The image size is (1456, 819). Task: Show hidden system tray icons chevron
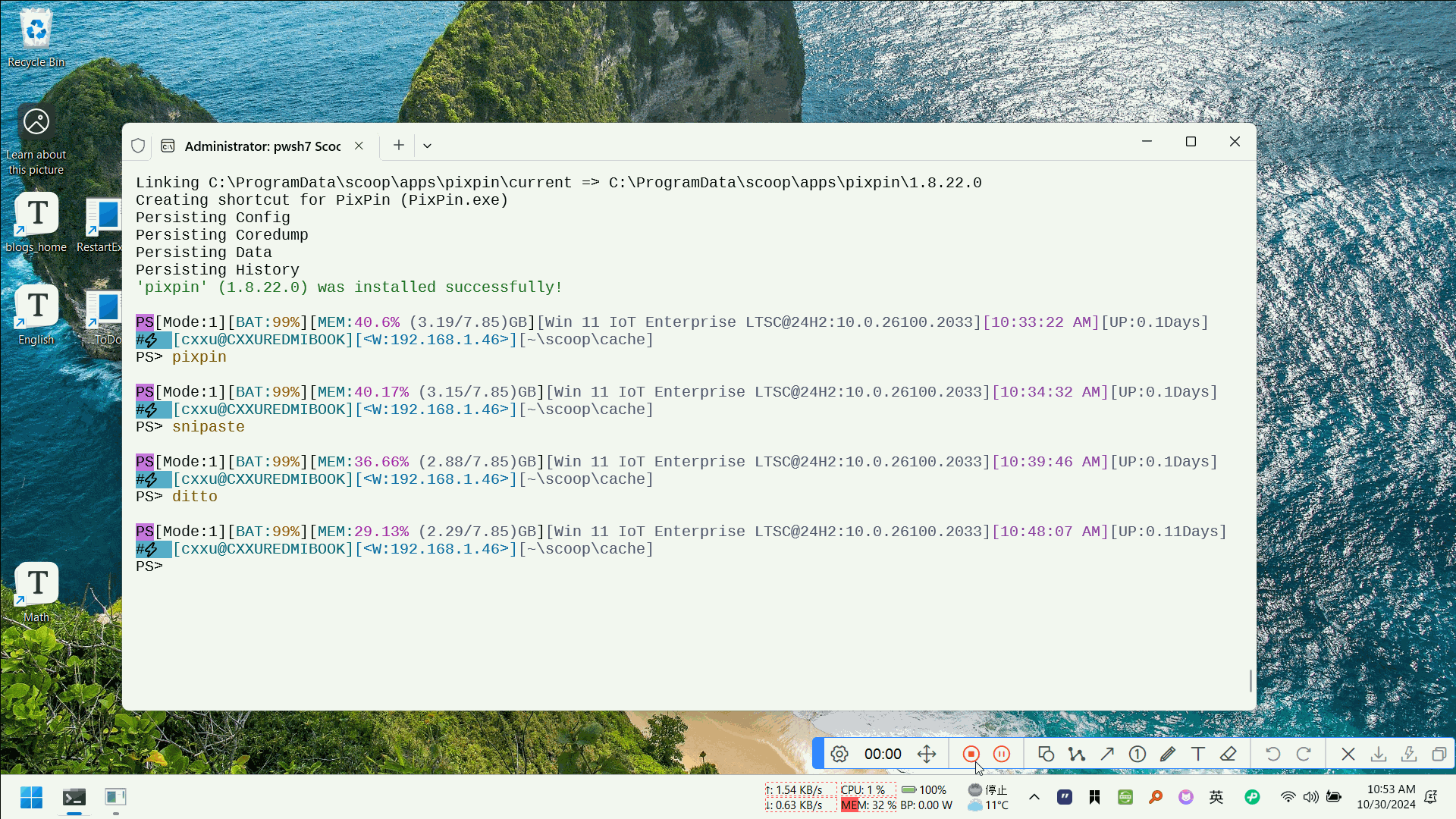point(1034,797)
